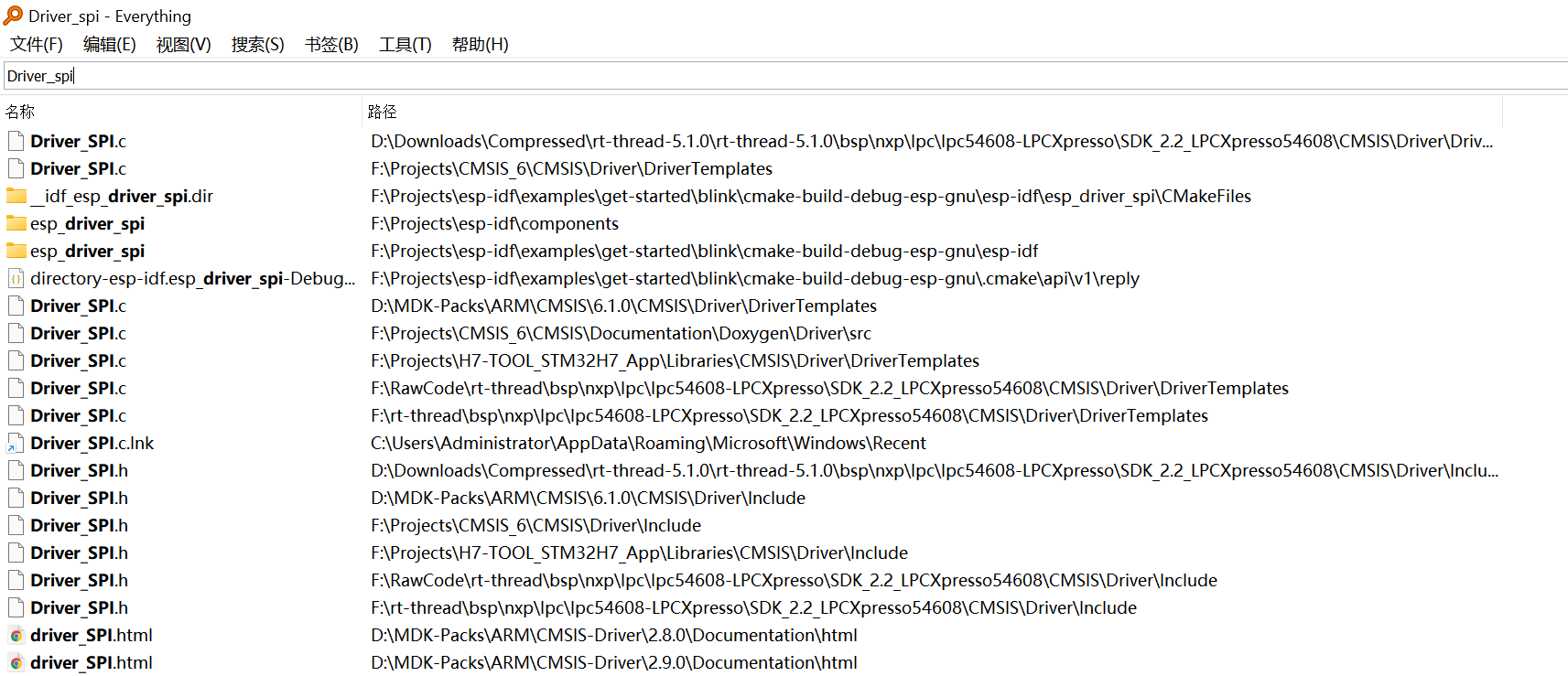Click path ending cmake-build-debug-esp-gnu\.cmake\api\v1\reply
Image resolution: width=1568 pixels, height=676 pixels.
coord(755,278)
